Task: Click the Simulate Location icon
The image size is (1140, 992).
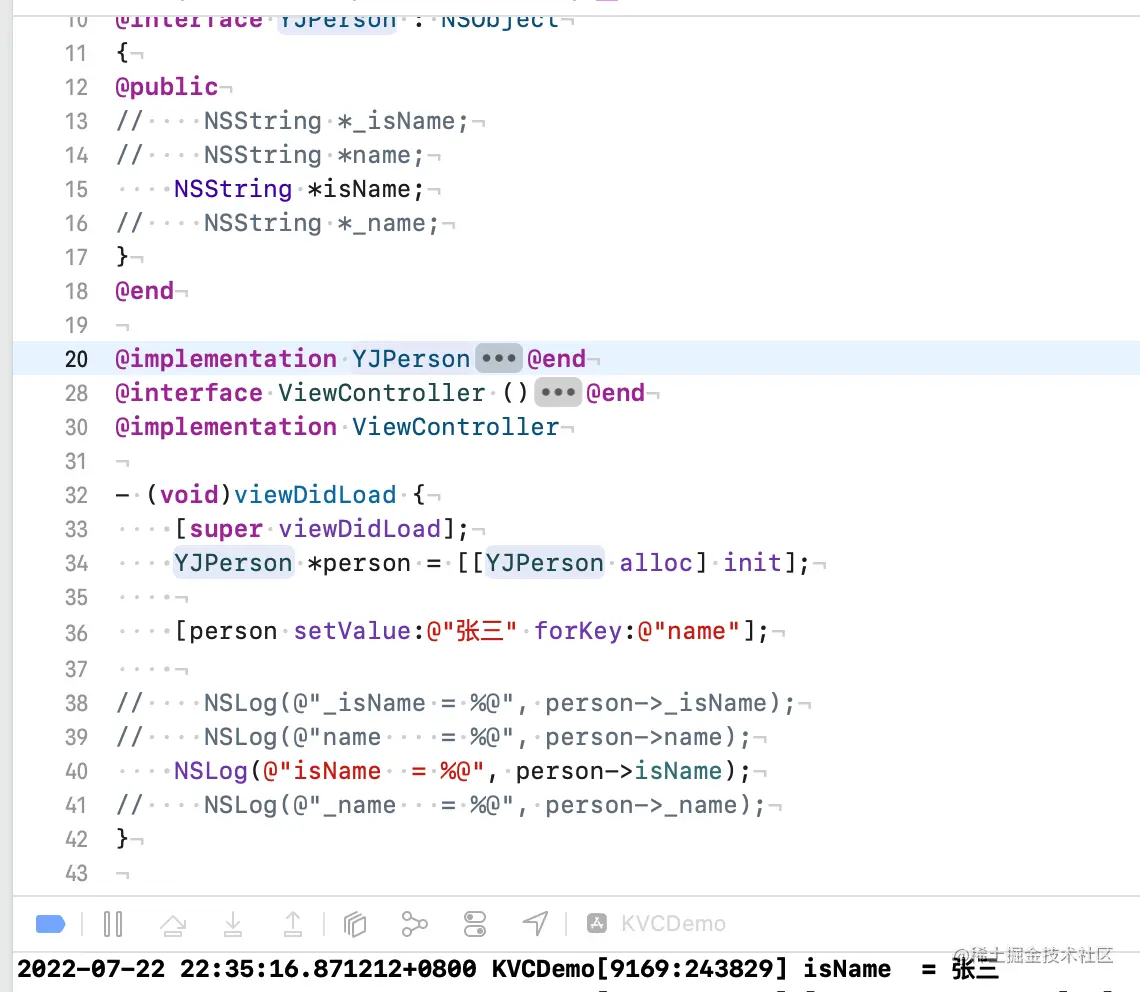Action: (535, 923)
